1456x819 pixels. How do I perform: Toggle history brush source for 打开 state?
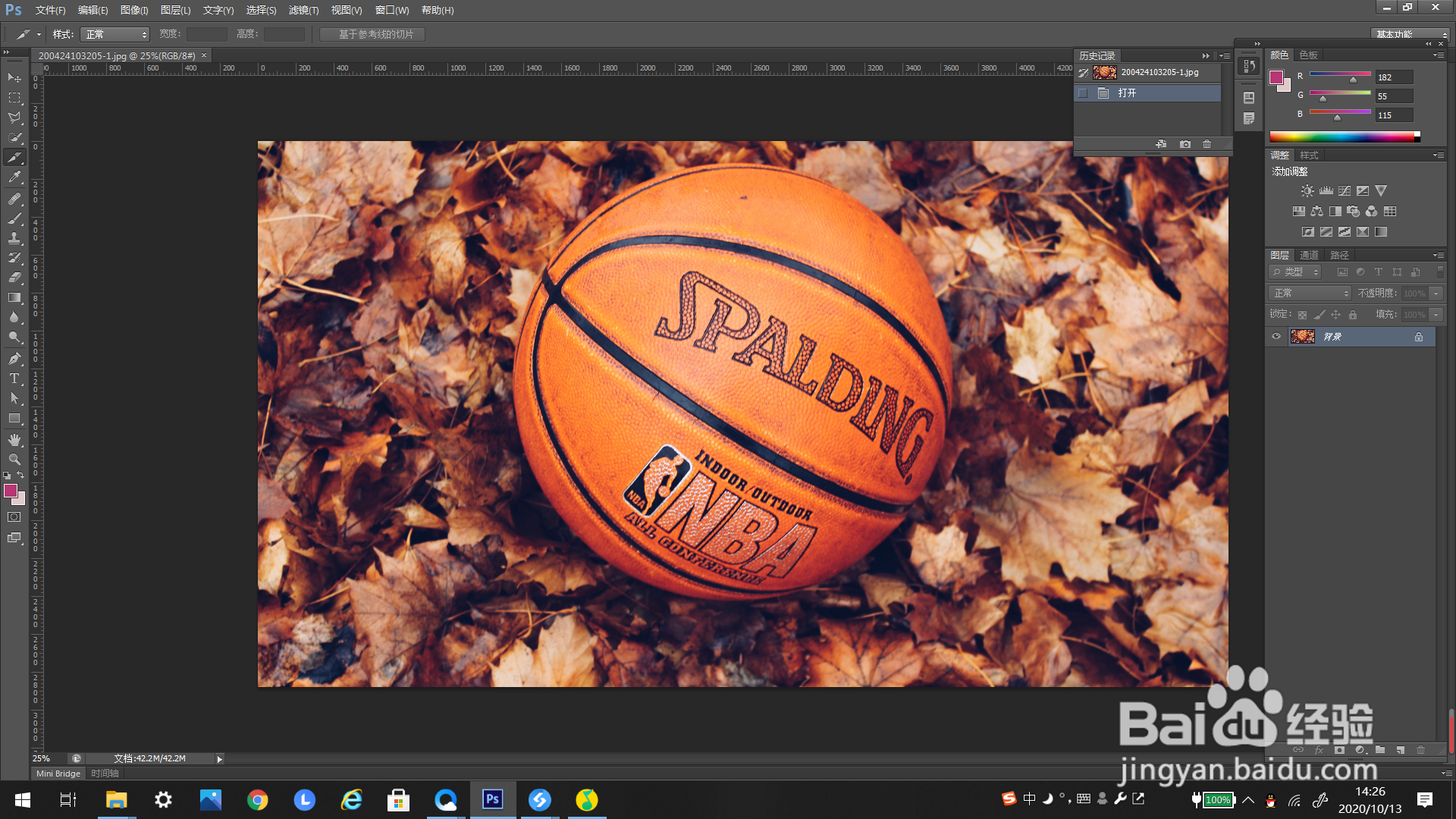pos(1083,93)
